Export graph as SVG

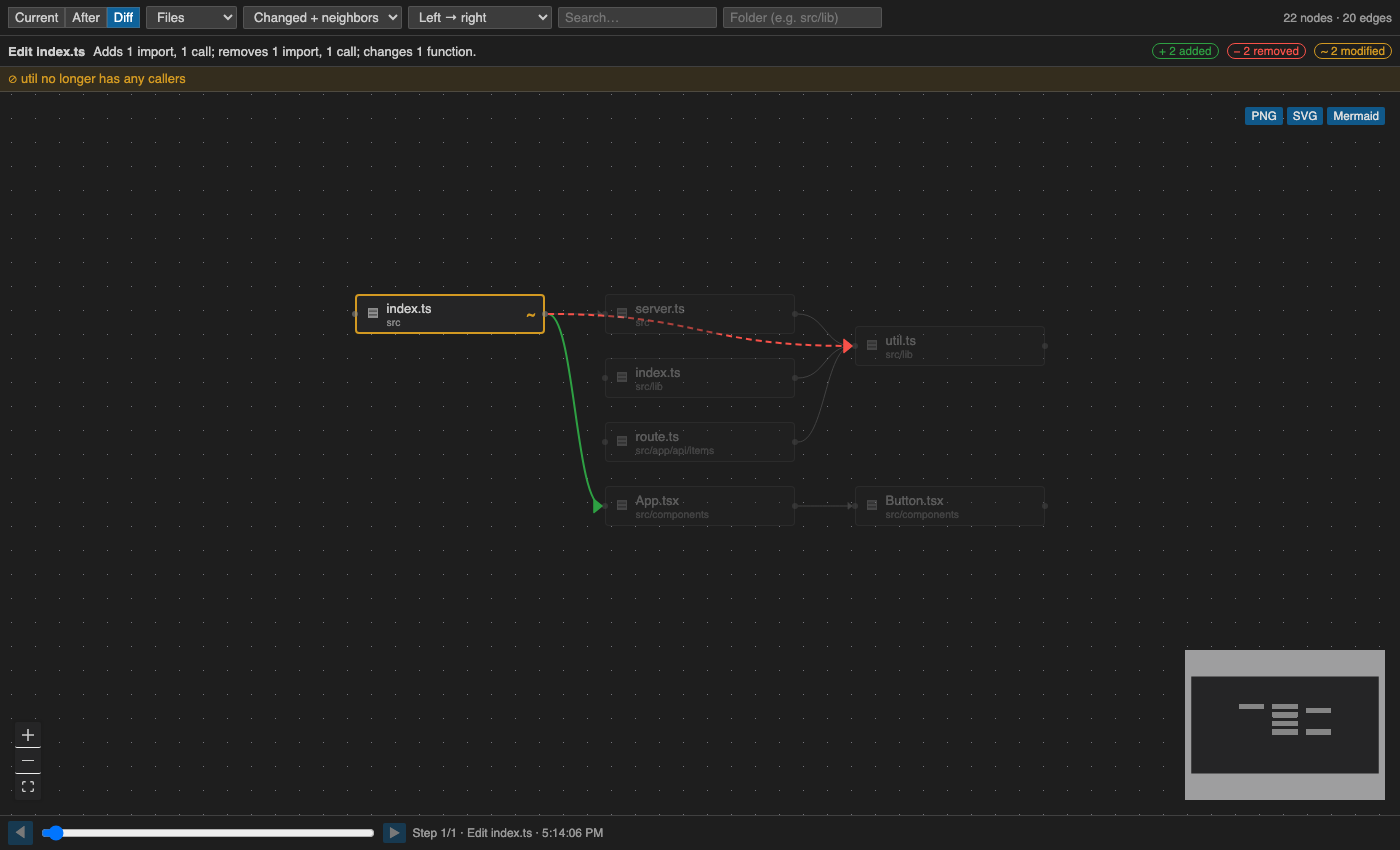tap(1305, 116)
